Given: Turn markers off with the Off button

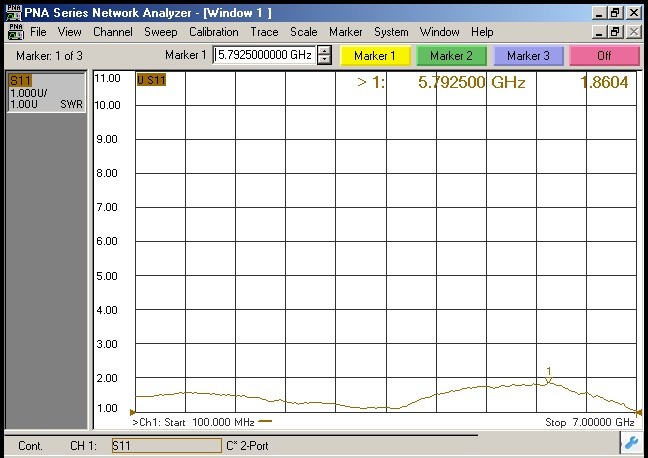Looking at the screenshot, I should (x=604, y=56).
